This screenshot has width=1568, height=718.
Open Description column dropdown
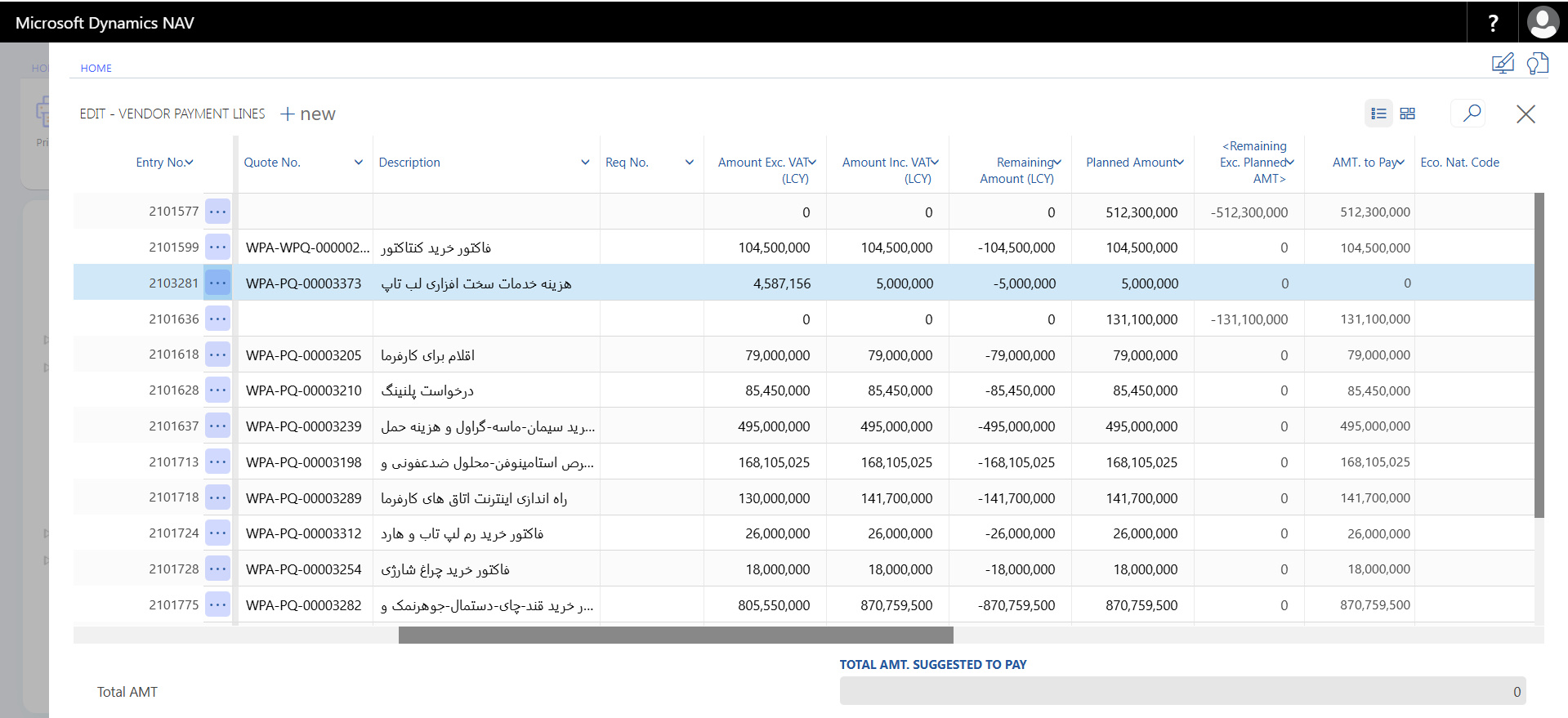pos(585,163)
